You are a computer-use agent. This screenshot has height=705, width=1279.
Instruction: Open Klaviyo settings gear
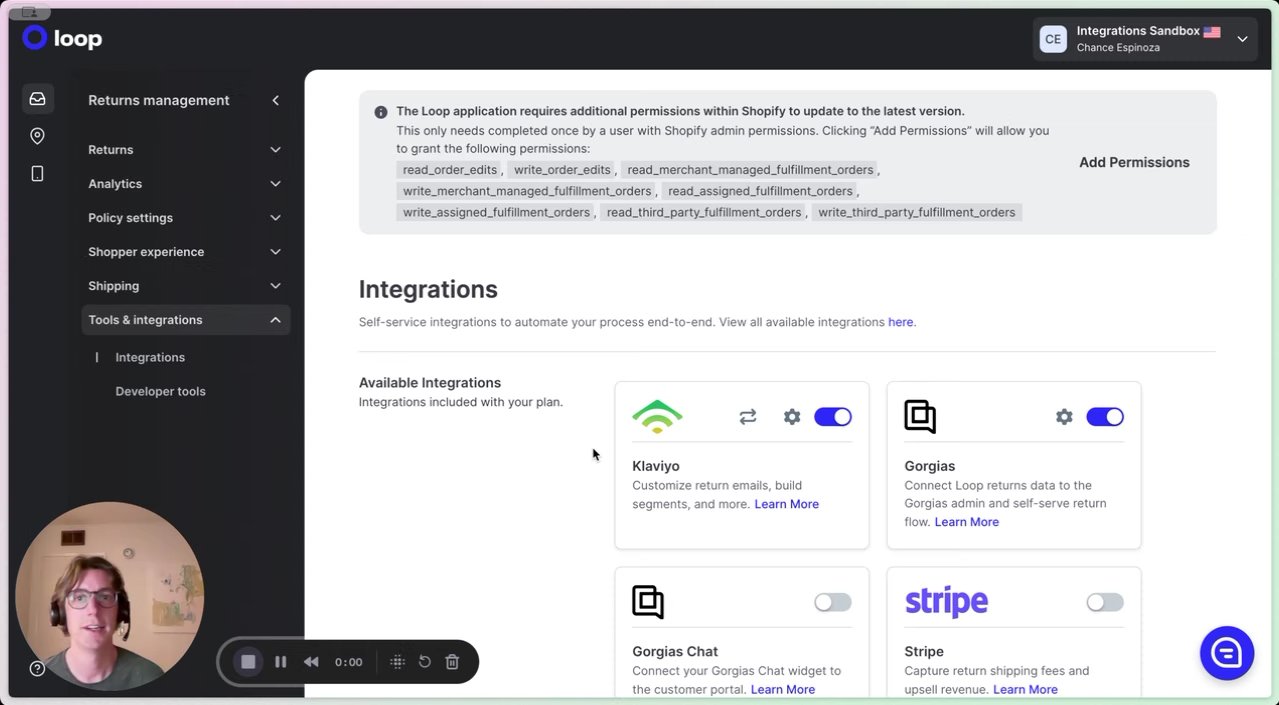click(792, 417)
